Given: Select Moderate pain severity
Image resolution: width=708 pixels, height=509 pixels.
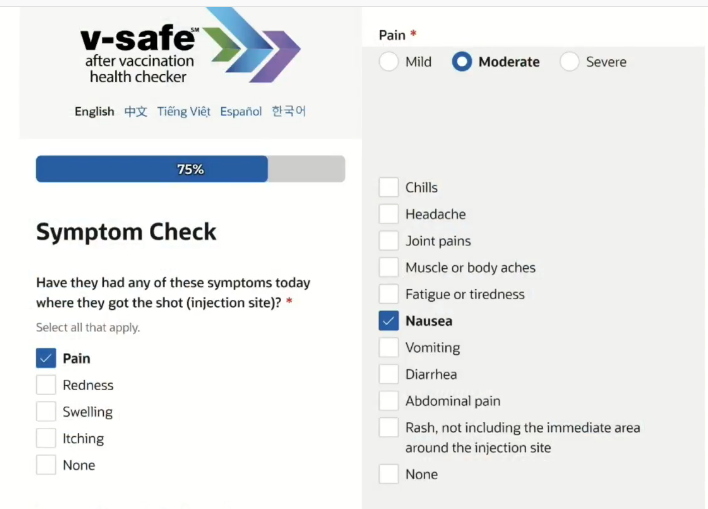Looking at the screenshot, I should 461,62.
